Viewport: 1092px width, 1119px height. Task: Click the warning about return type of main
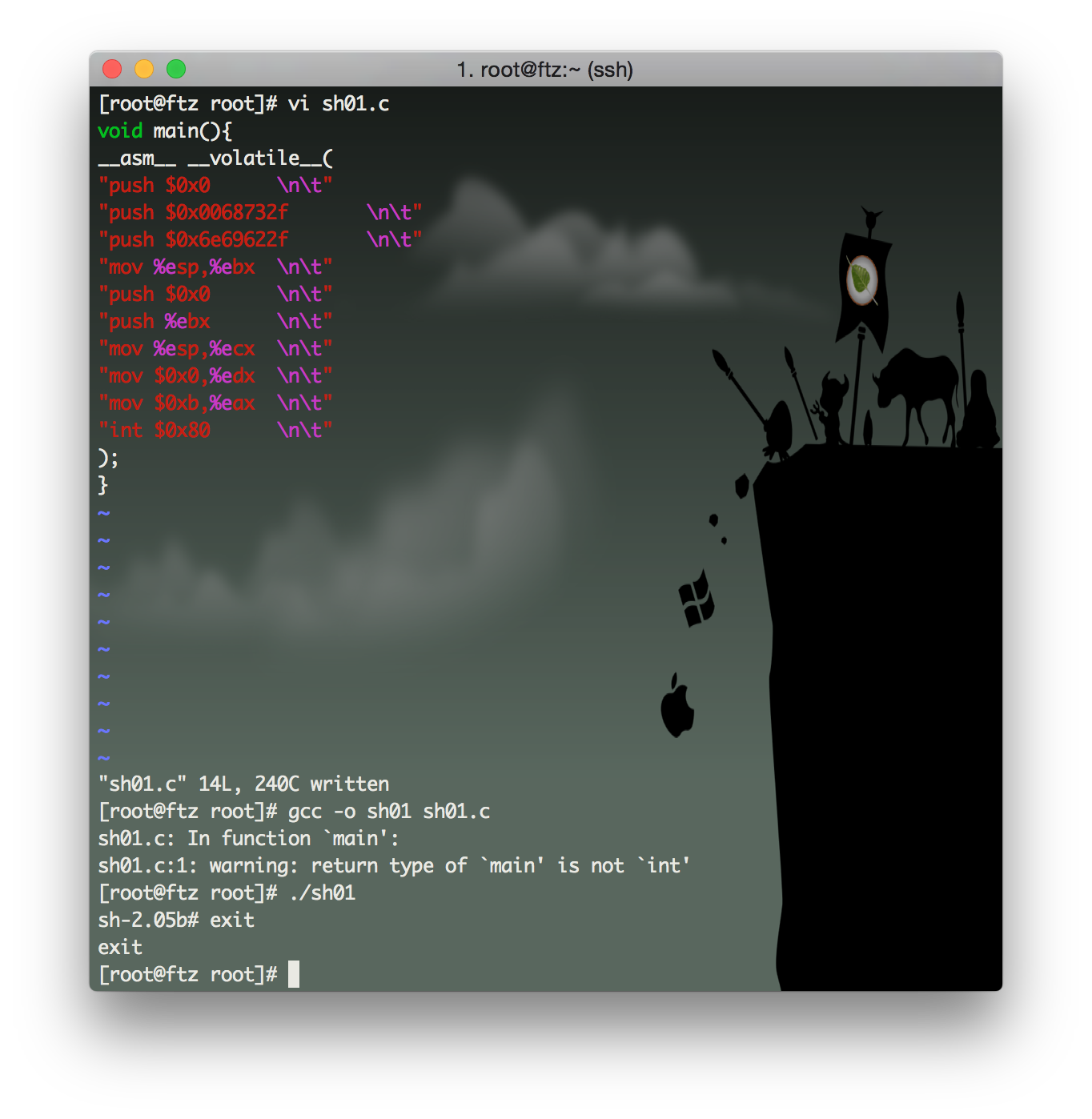pyautogui.click(x=394, y=866)
